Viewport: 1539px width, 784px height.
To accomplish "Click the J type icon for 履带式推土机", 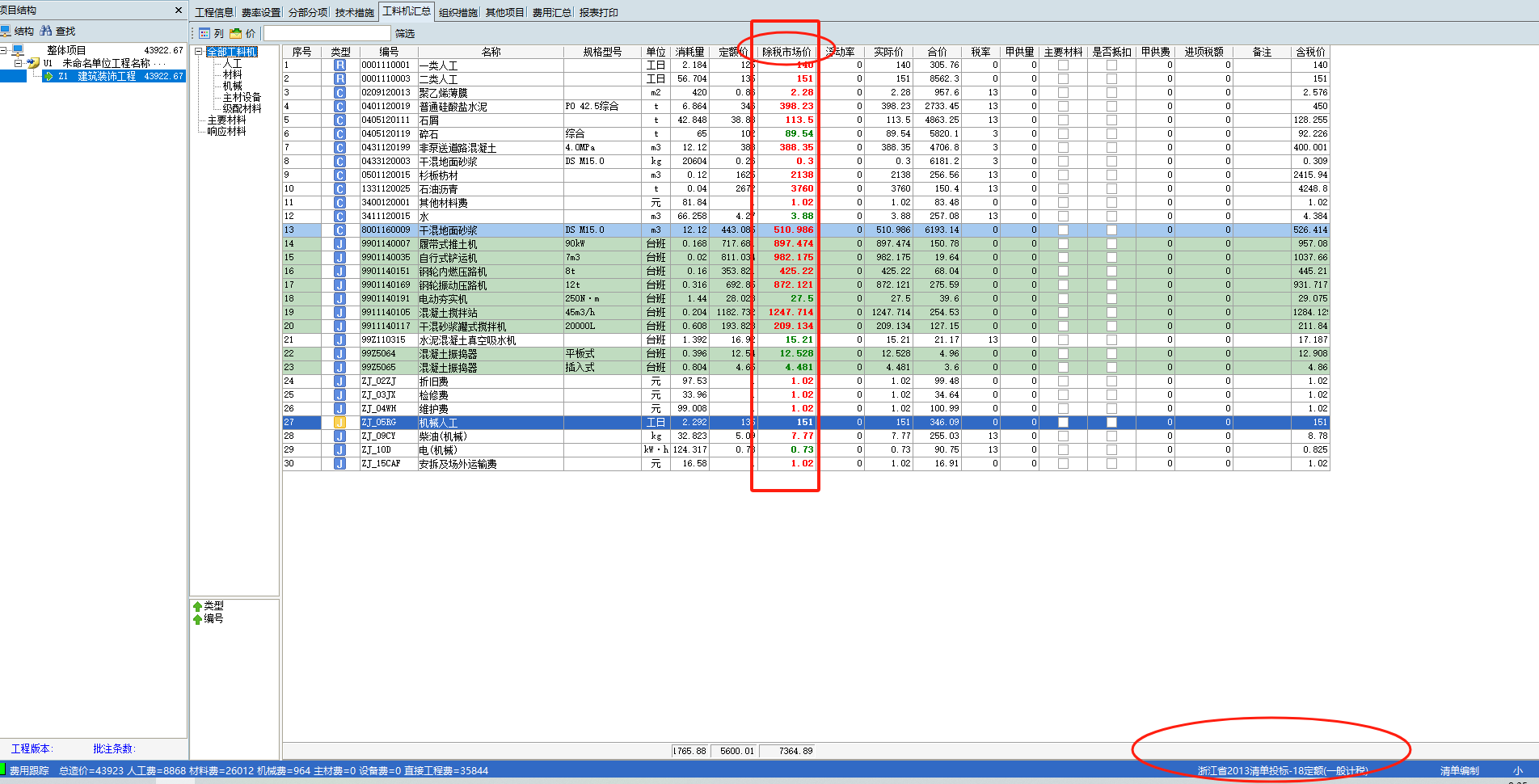I will 340,244.
